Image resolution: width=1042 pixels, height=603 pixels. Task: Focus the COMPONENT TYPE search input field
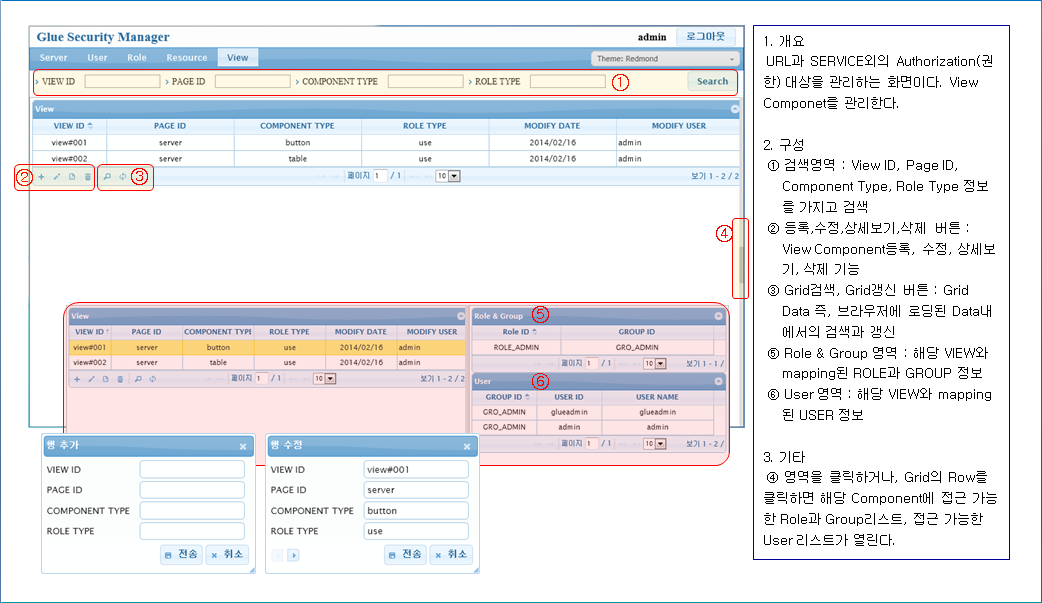pyautogui.click(x=425, y=81)
